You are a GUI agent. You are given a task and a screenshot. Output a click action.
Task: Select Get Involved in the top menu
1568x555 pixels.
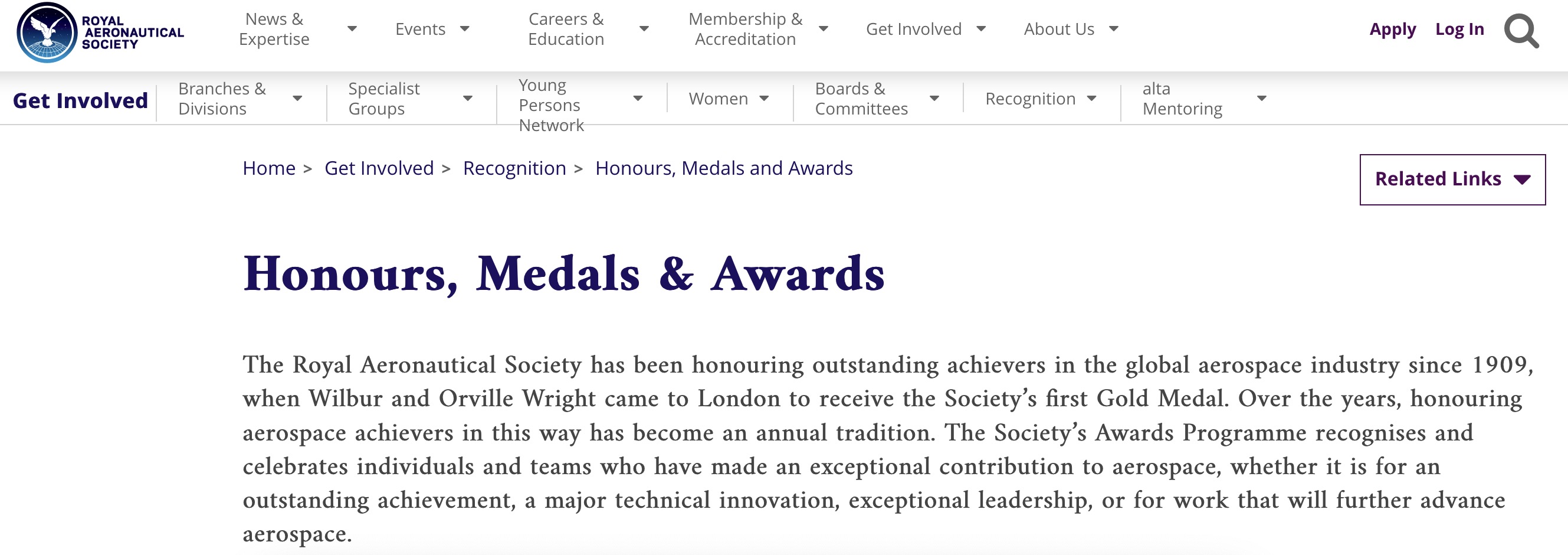pyautogui.click(x=914, y=28)
